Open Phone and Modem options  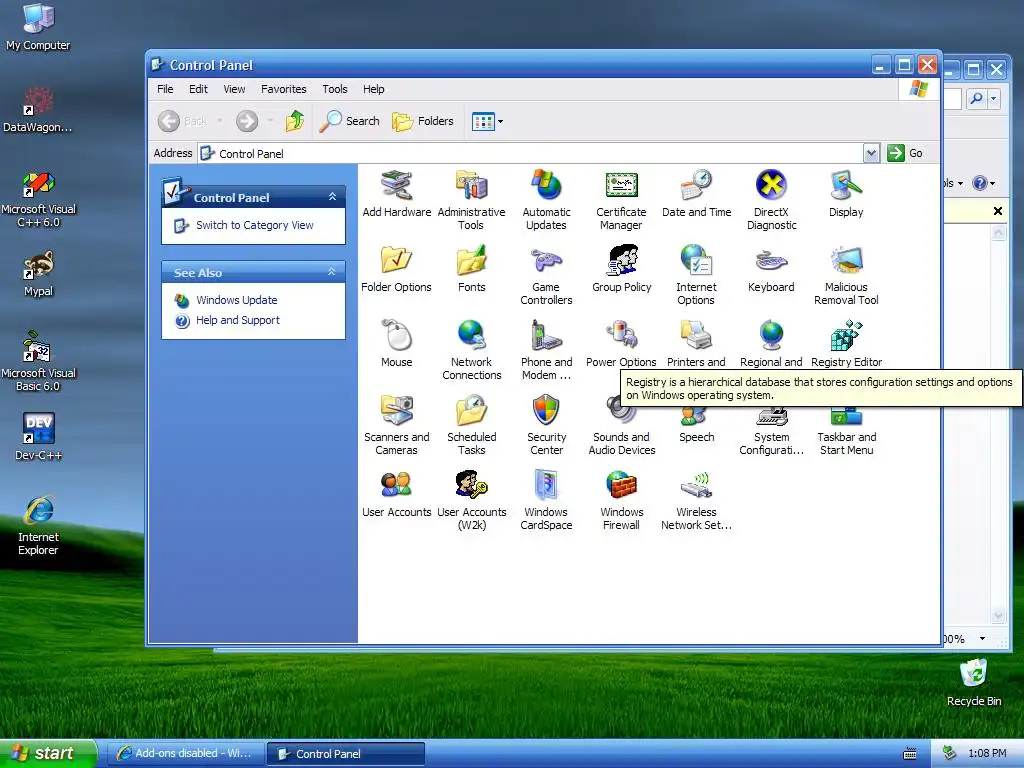tap(547, 350)
